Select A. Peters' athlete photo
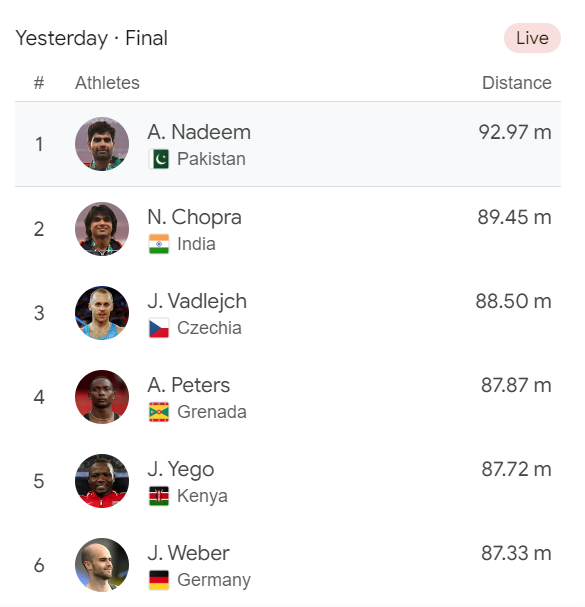 [102, 397]
